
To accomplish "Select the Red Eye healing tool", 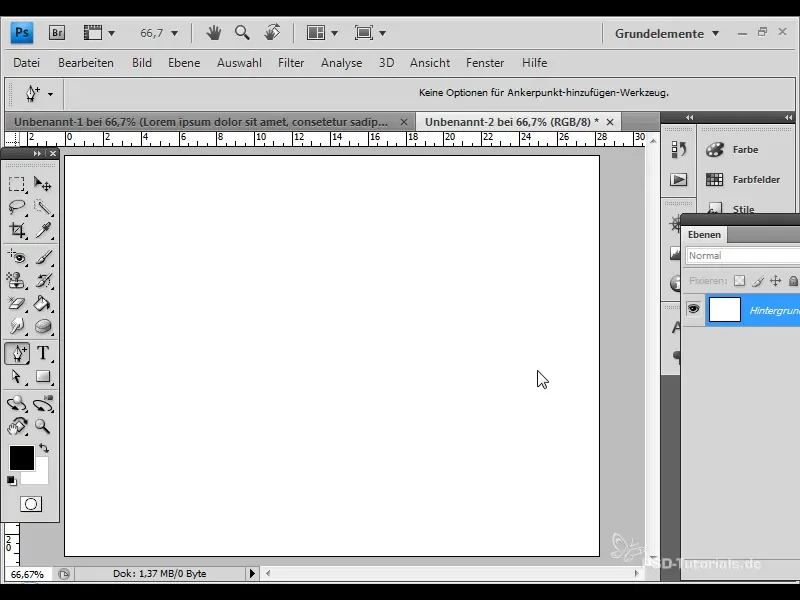I will (x=16, y=257).
